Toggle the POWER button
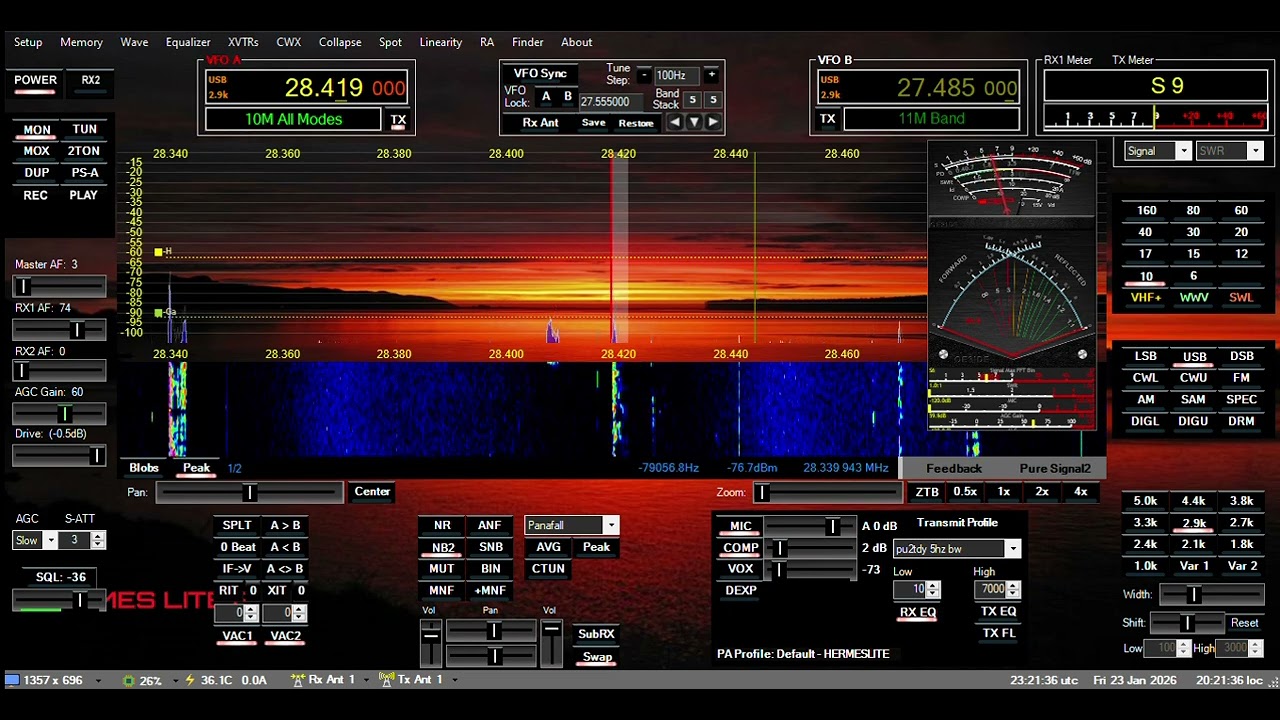The width and height of the screenshot is (1280, 720). point(35,81)
